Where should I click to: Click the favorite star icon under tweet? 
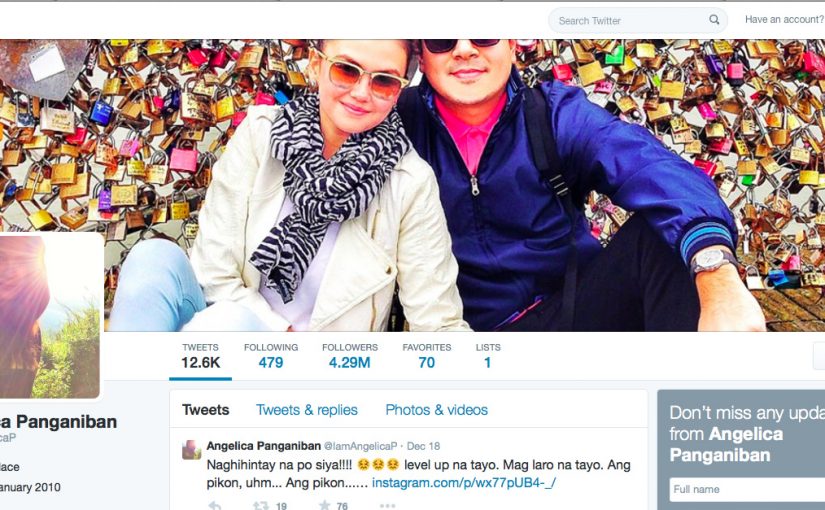coord(325,505)
